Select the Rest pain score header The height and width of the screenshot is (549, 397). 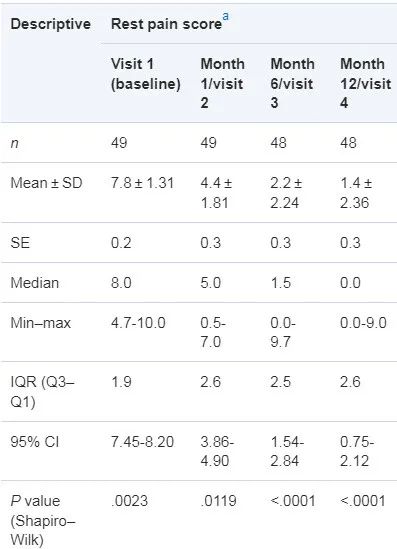166,24
